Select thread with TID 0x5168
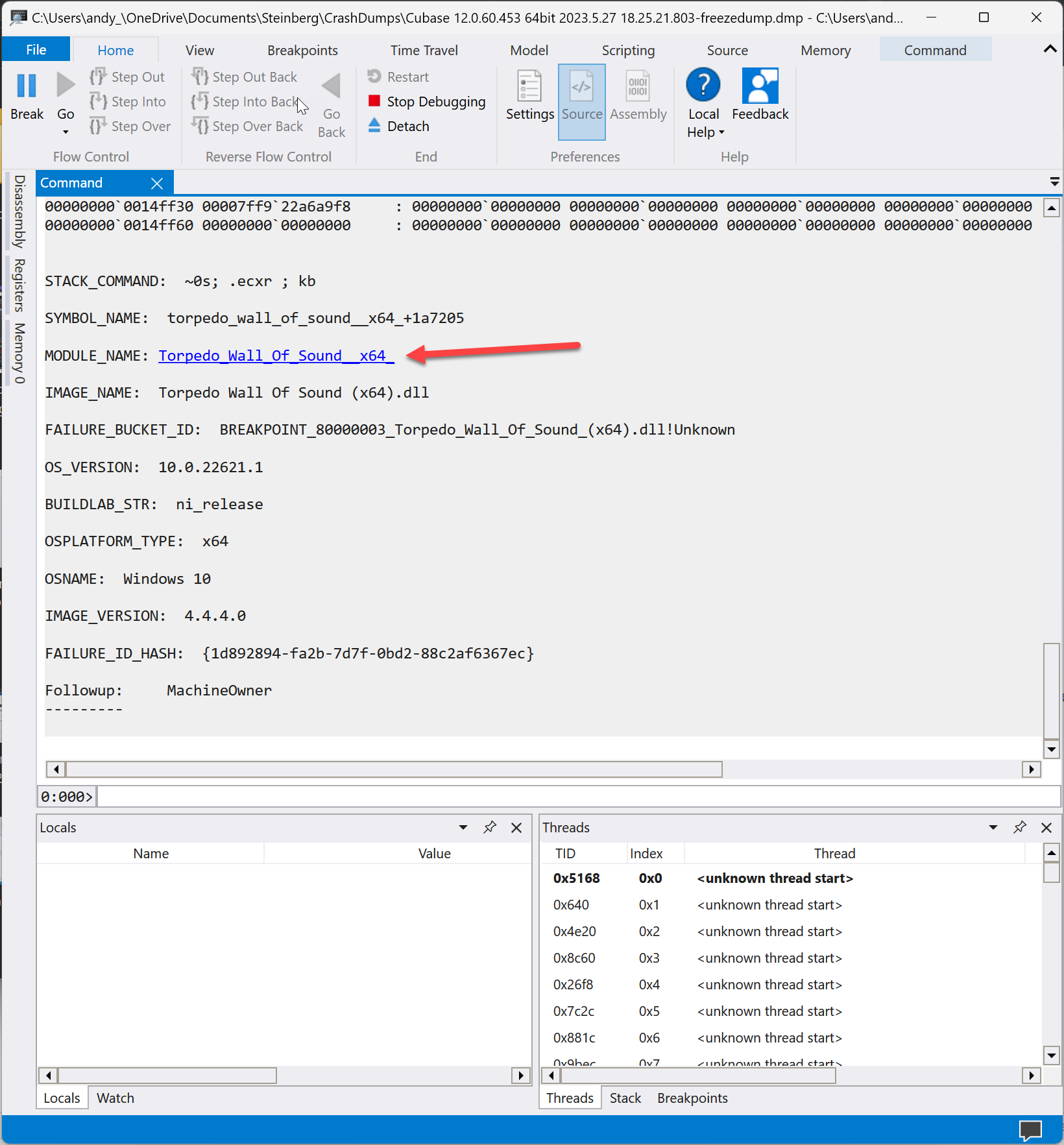The image size is (1064, 1145). (x=791, y=878)
